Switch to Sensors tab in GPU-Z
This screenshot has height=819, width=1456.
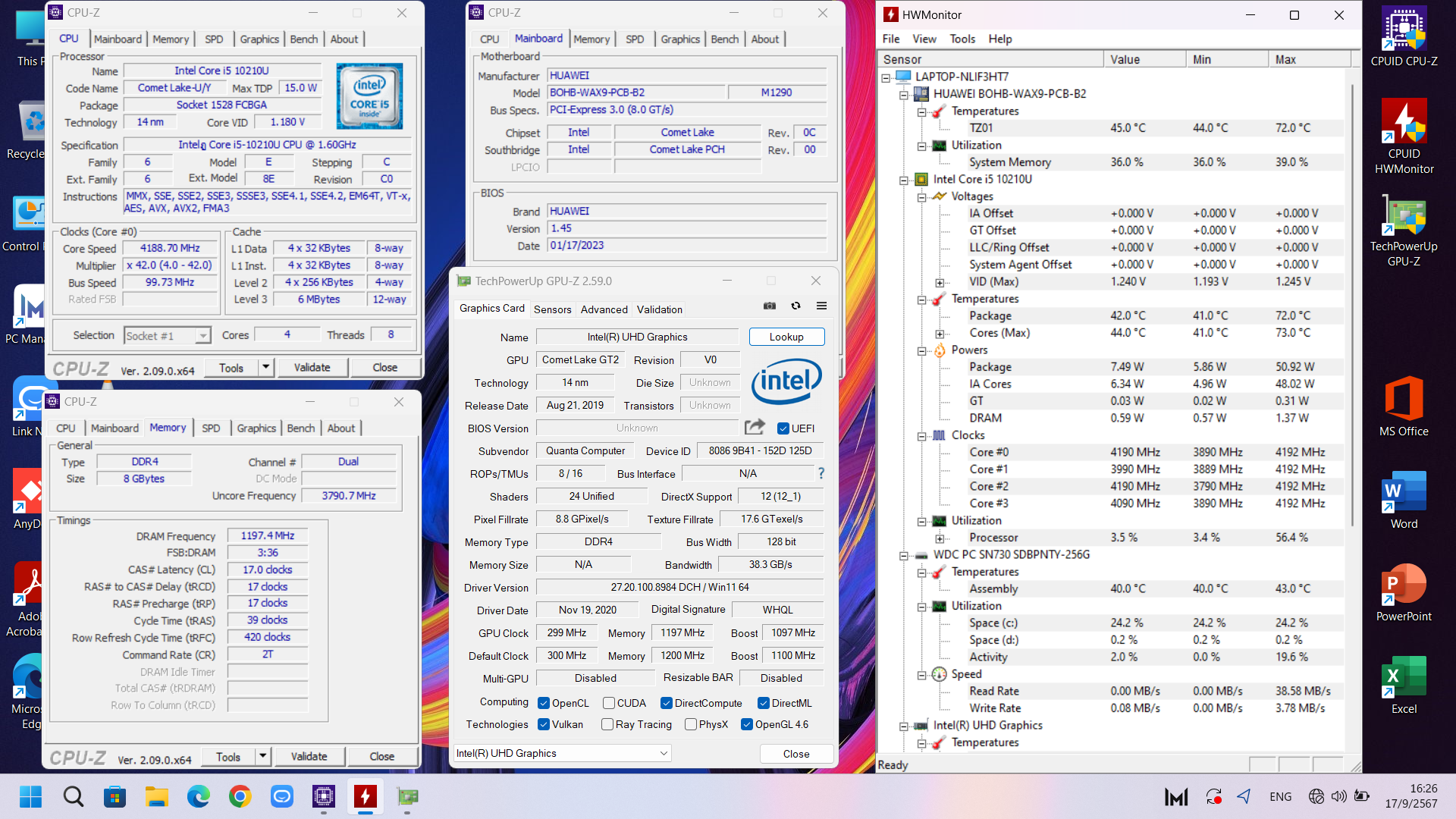tap(553, 309)
